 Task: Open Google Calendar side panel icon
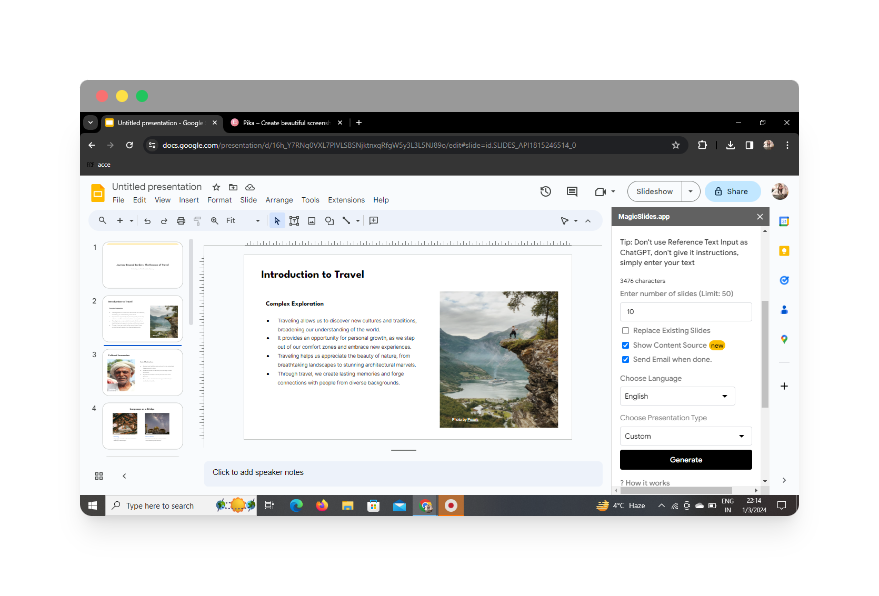pyautogui.click(x=784, y=221)
